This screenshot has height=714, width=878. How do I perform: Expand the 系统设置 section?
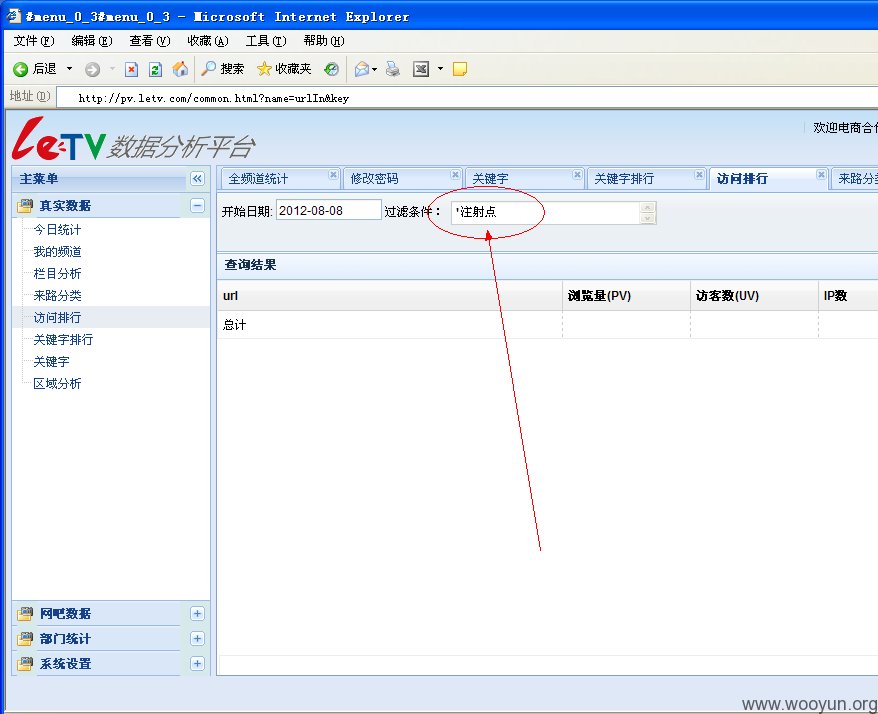(197, 664)
